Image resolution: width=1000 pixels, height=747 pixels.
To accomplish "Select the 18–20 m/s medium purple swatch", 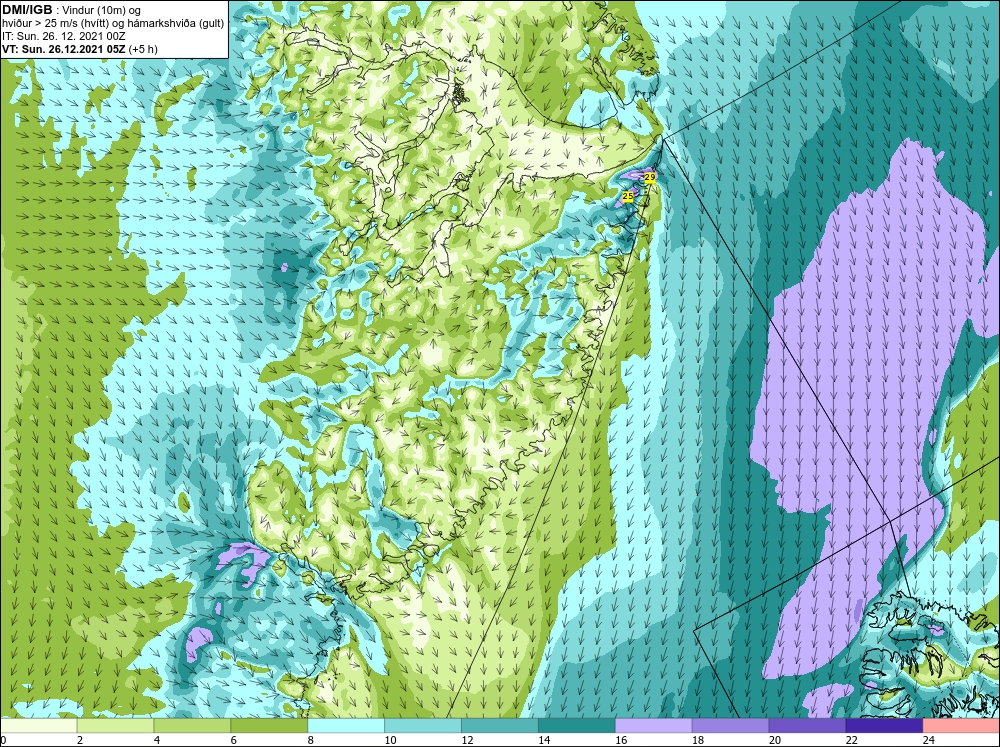I will [730, 726].
